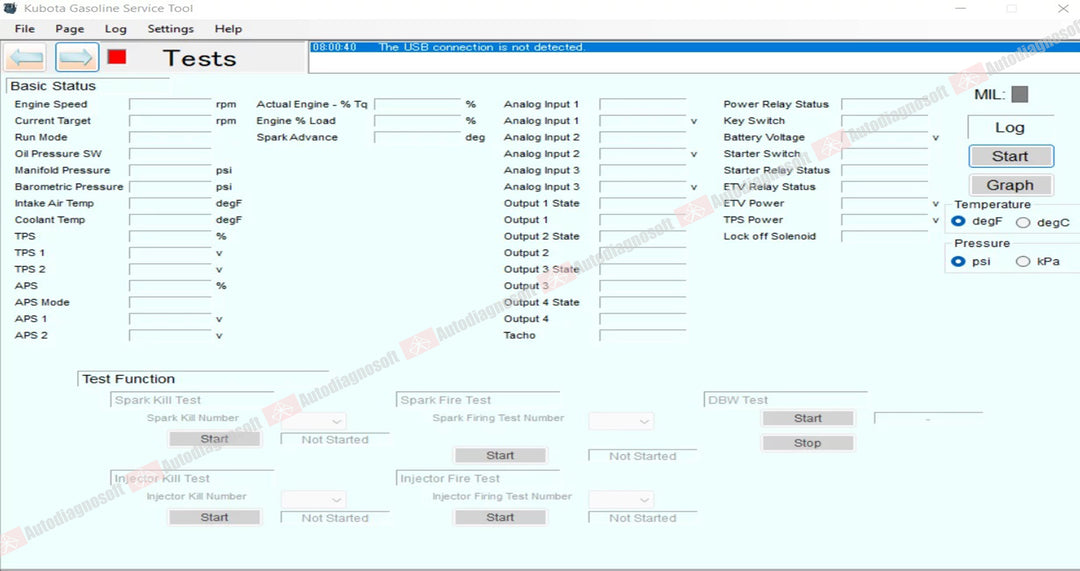Click the DBW Test result field

(x=928, y=419)
